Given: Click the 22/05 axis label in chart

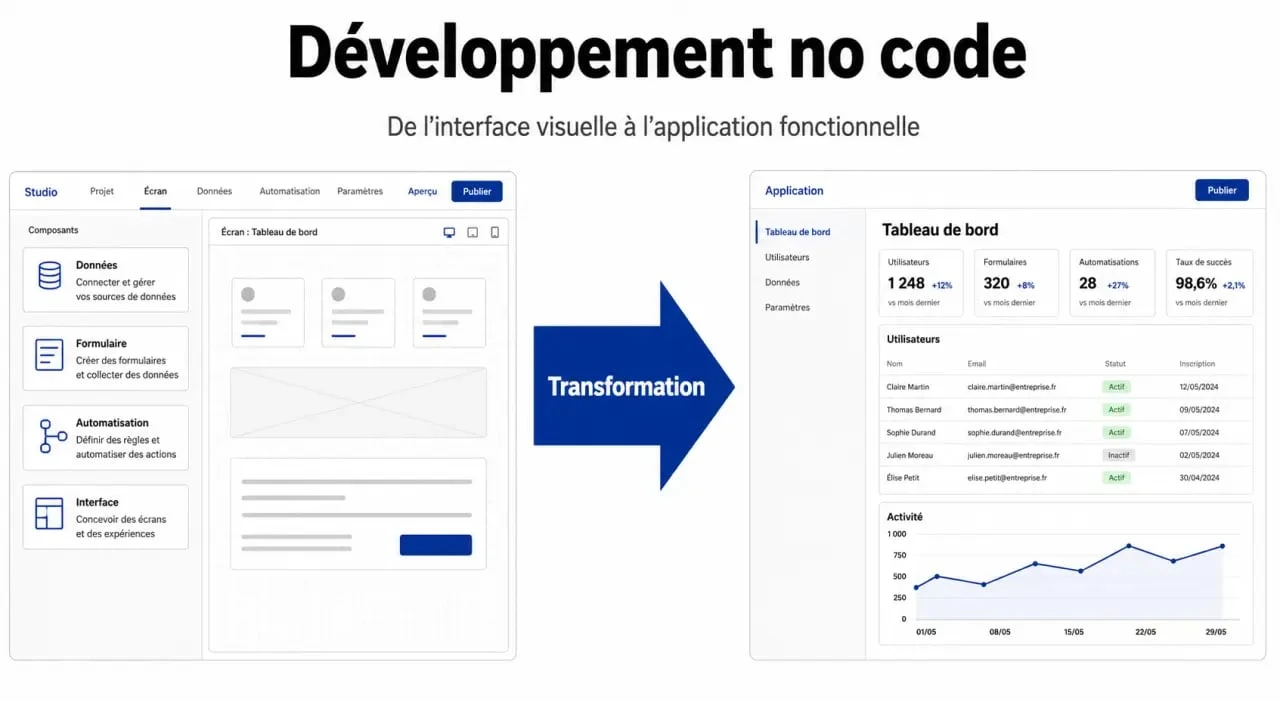Looking at the screenshot, I should [x=1145, y=632].
